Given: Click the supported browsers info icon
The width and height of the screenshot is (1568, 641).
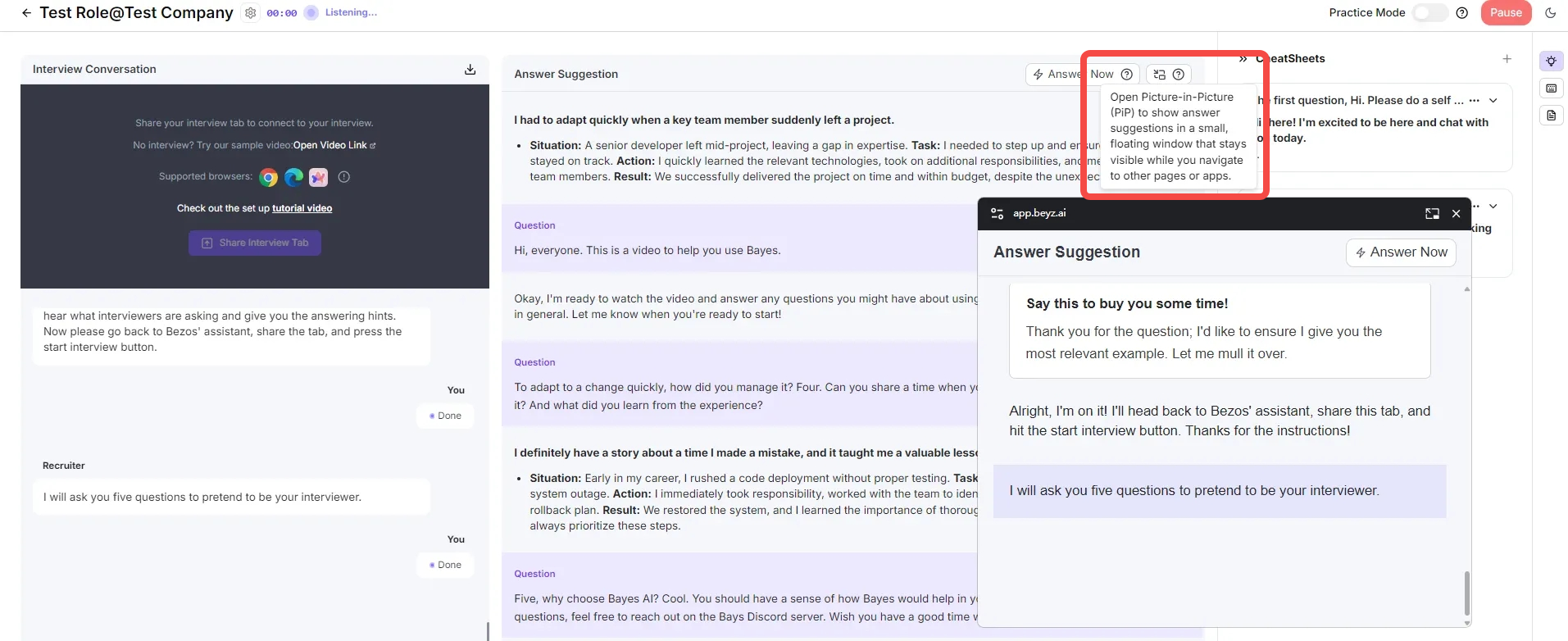Looking at the screenshot, I should pos(344,177).
